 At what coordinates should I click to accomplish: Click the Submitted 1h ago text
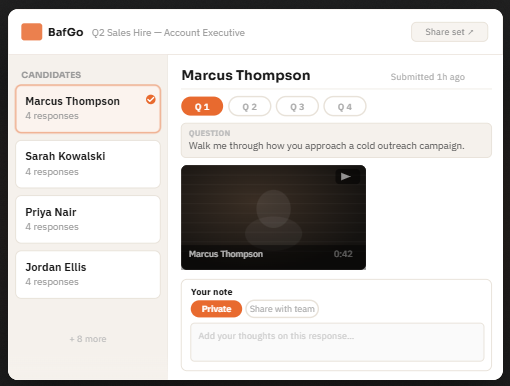[x=428, y=77]
